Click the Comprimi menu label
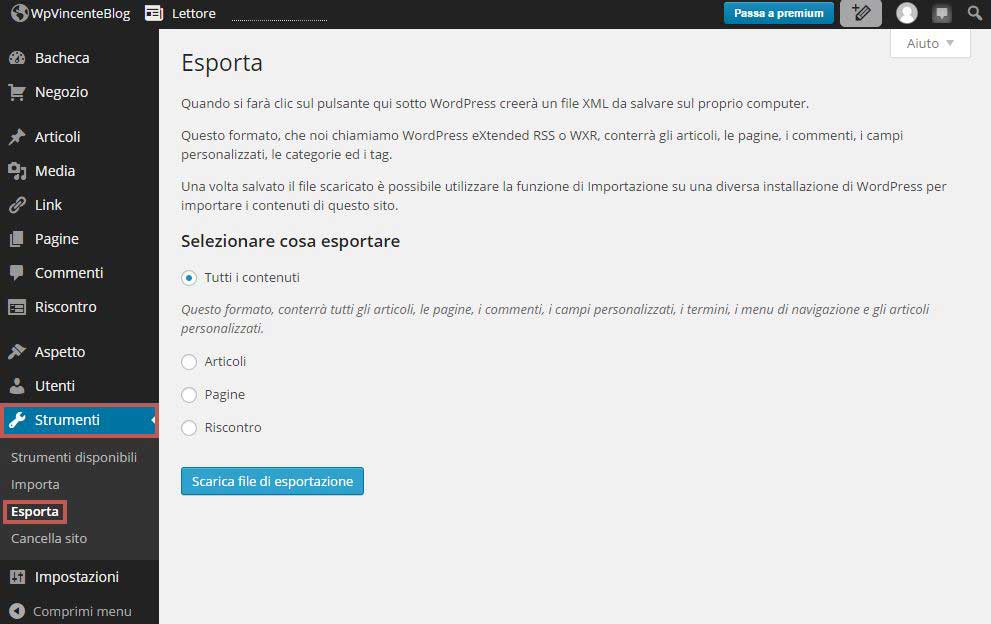Viewport: 991px width, 624px height. (82, 611)
